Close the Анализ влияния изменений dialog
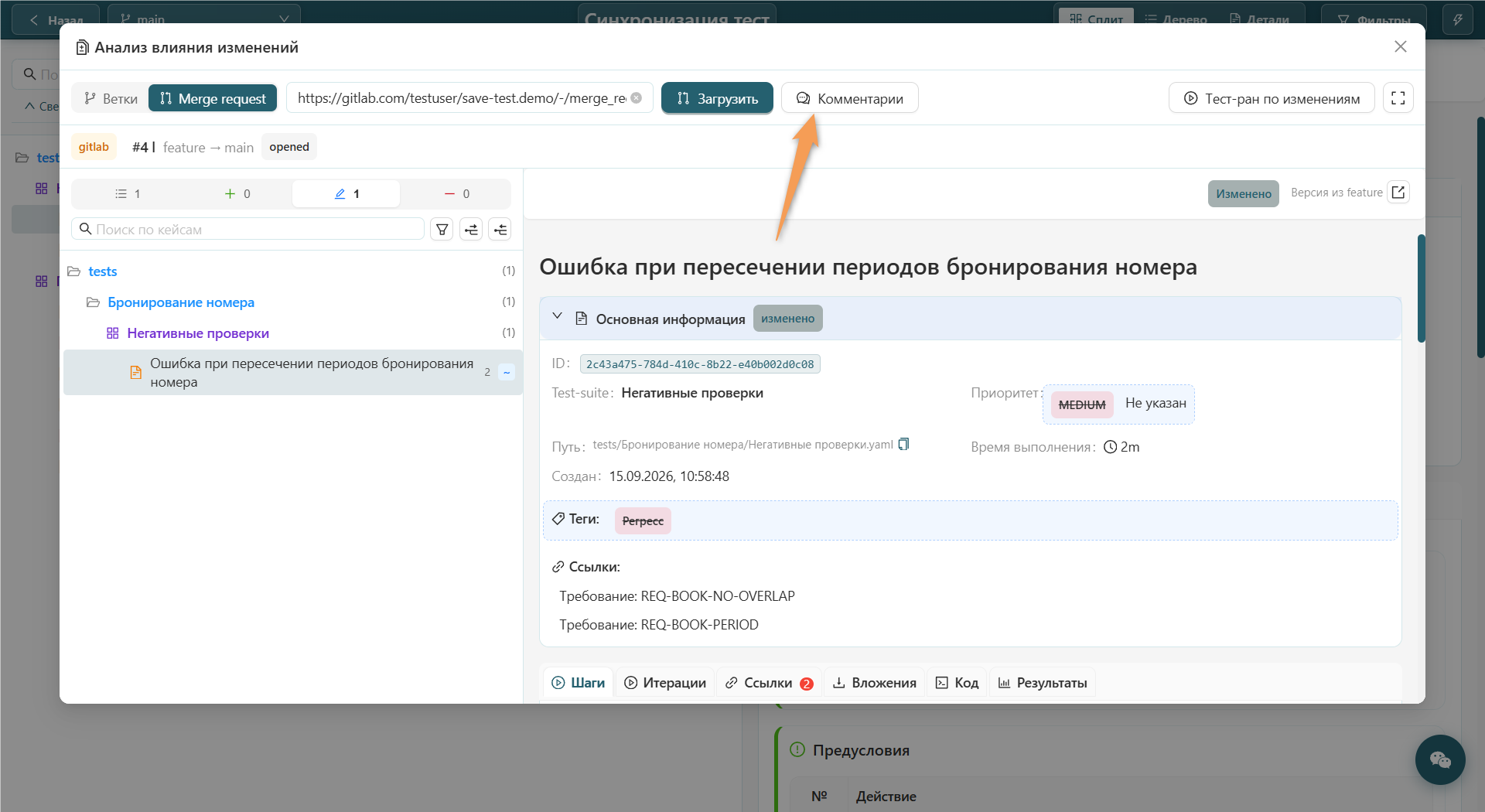 [1400, 46]
